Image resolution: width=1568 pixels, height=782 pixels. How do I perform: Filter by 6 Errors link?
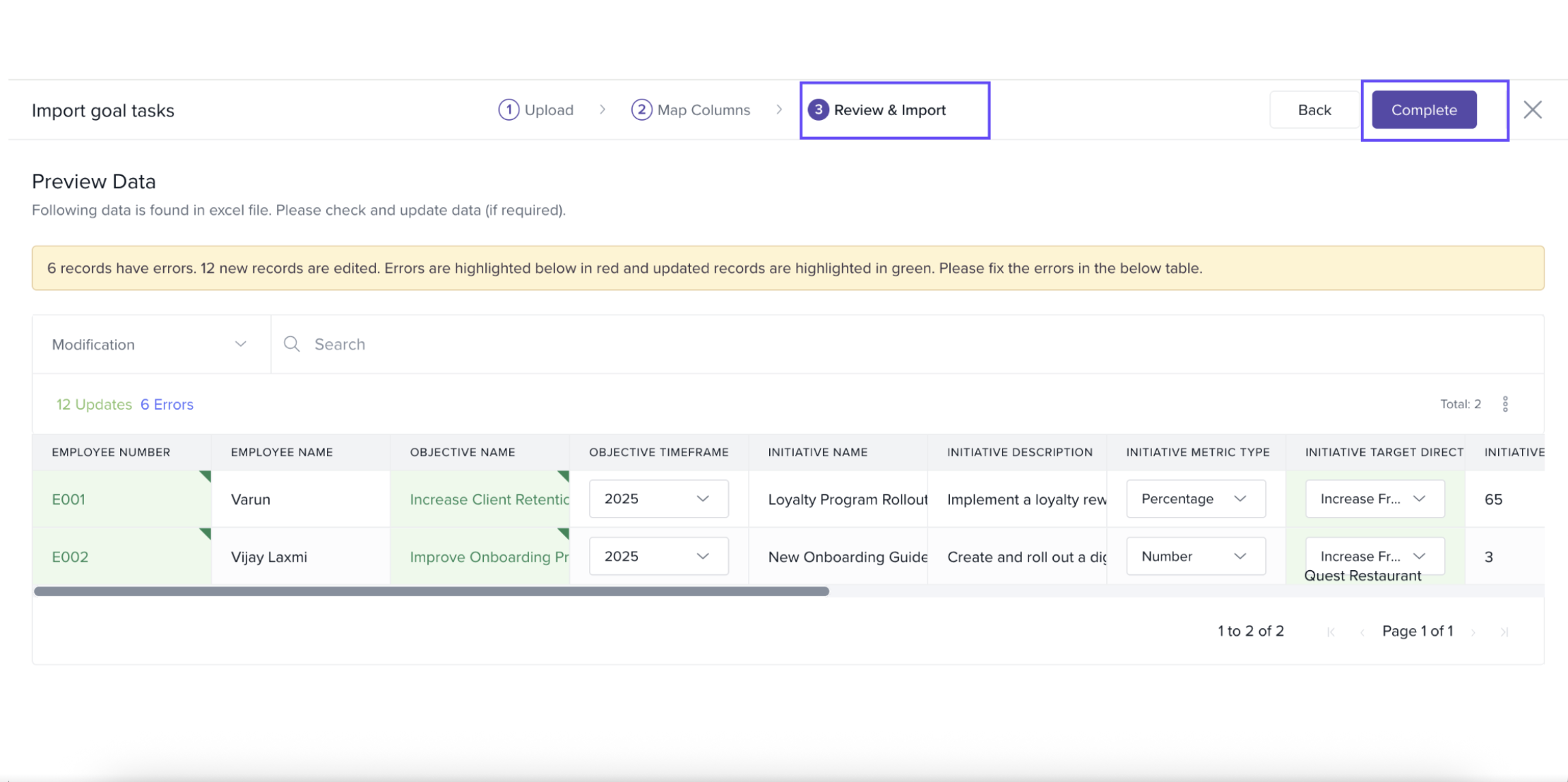tap(167, 404)
